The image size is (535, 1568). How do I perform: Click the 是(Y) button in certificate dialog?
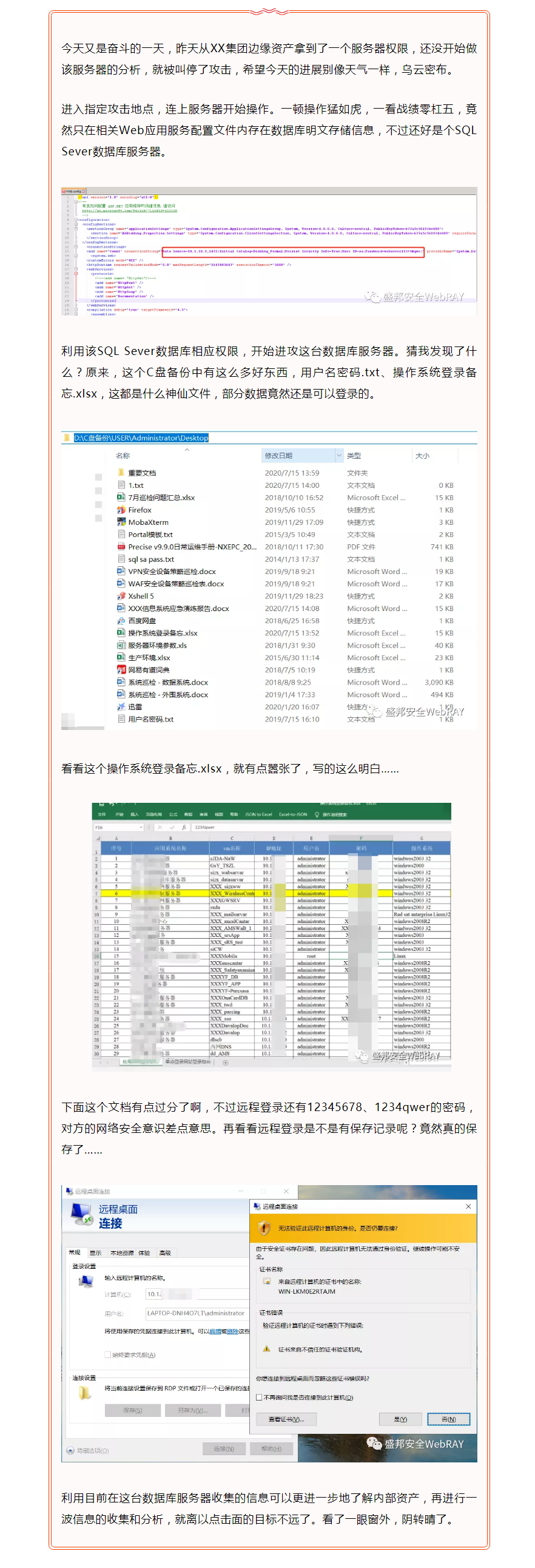tap(400, 1419)
